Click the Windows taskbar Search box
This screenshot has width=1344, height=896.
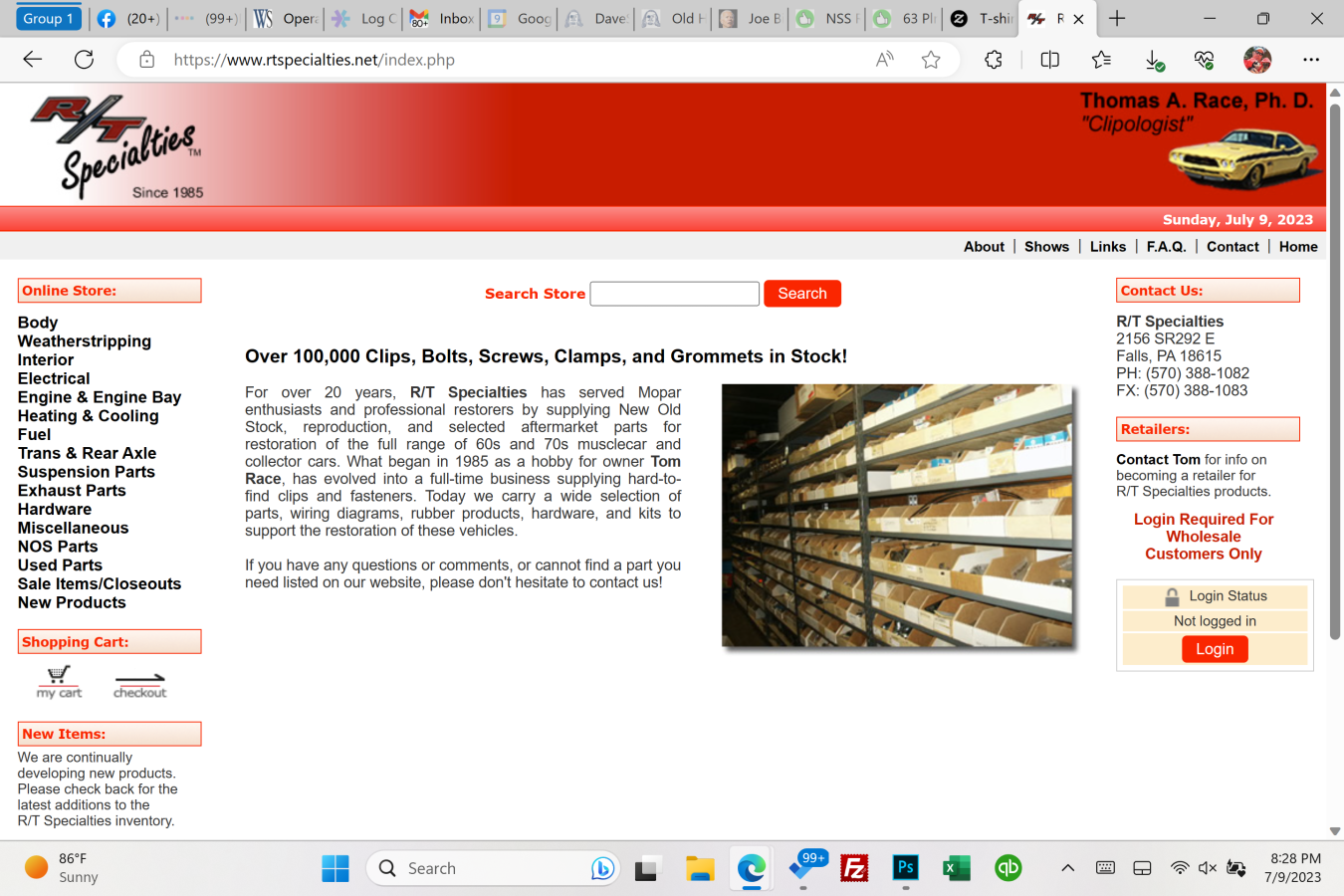tap(493, 868)
